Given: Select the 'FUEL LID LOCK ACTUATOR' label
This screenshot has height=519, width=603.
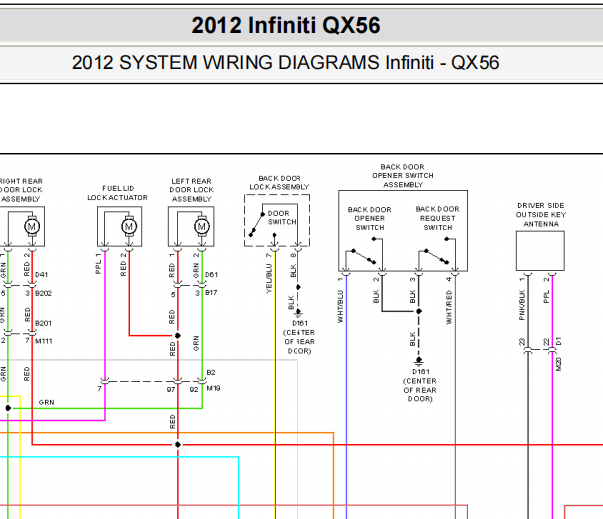Looking at the screenshot, I should (117, 193).
